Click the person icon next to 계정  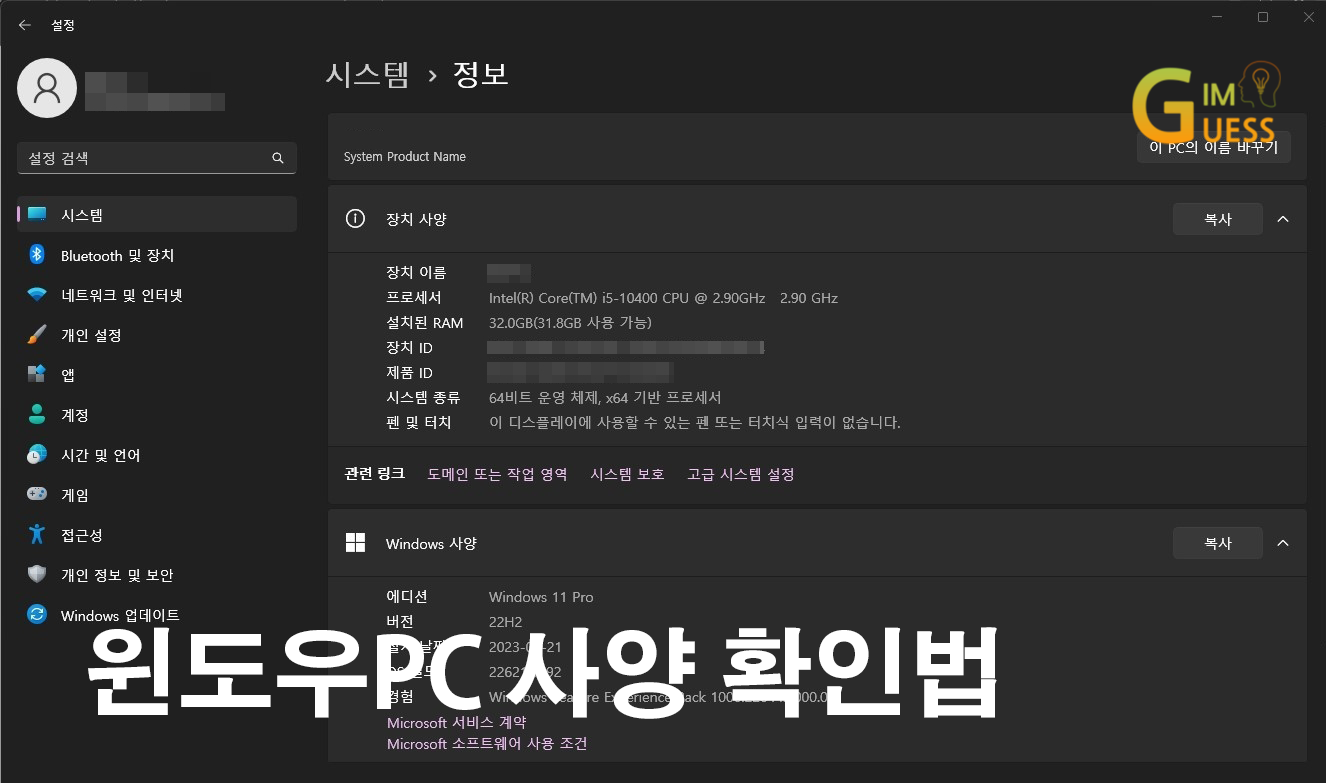pyautogui.click(x=37, y=414)
